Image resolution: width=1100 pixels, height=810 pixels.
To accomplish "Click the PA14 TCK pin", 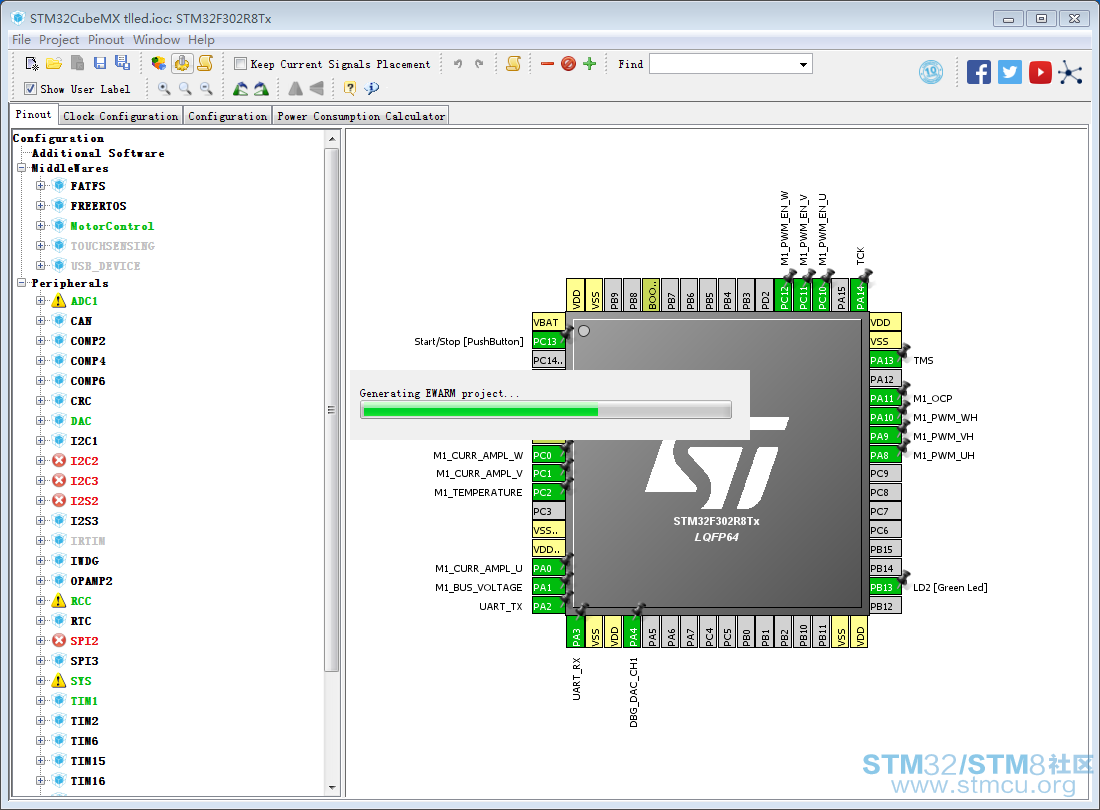I will click(859, 295).
